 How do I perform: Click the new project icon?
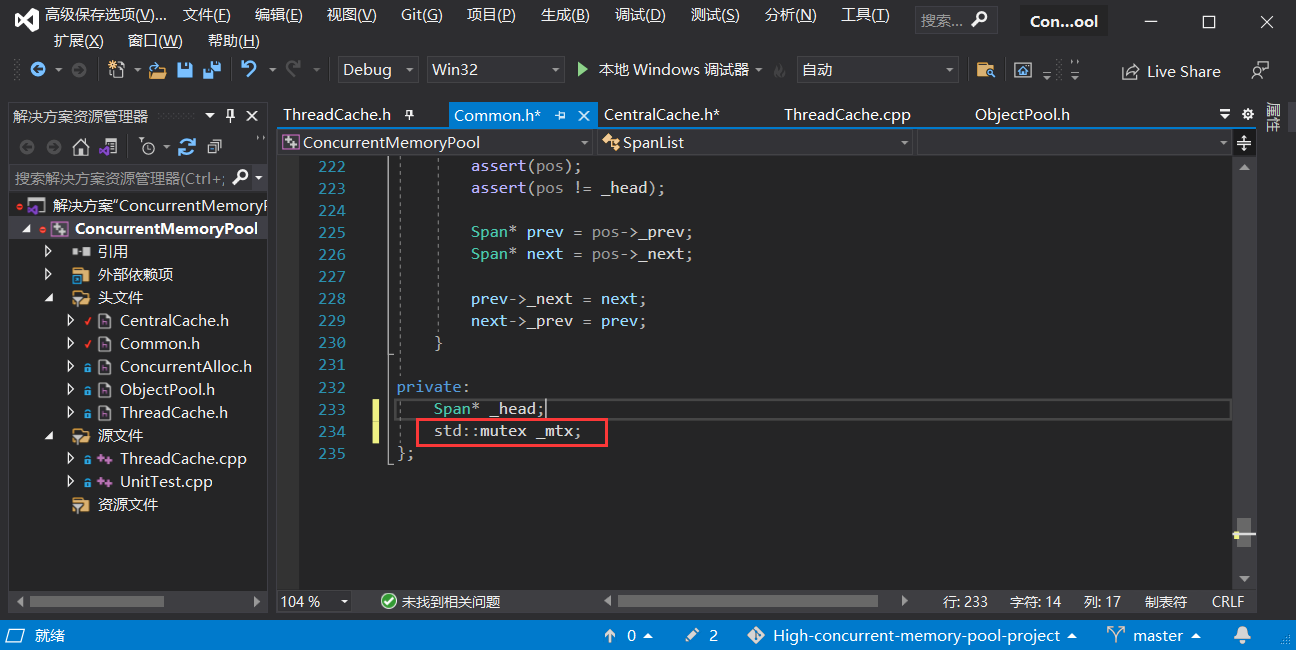116,70
